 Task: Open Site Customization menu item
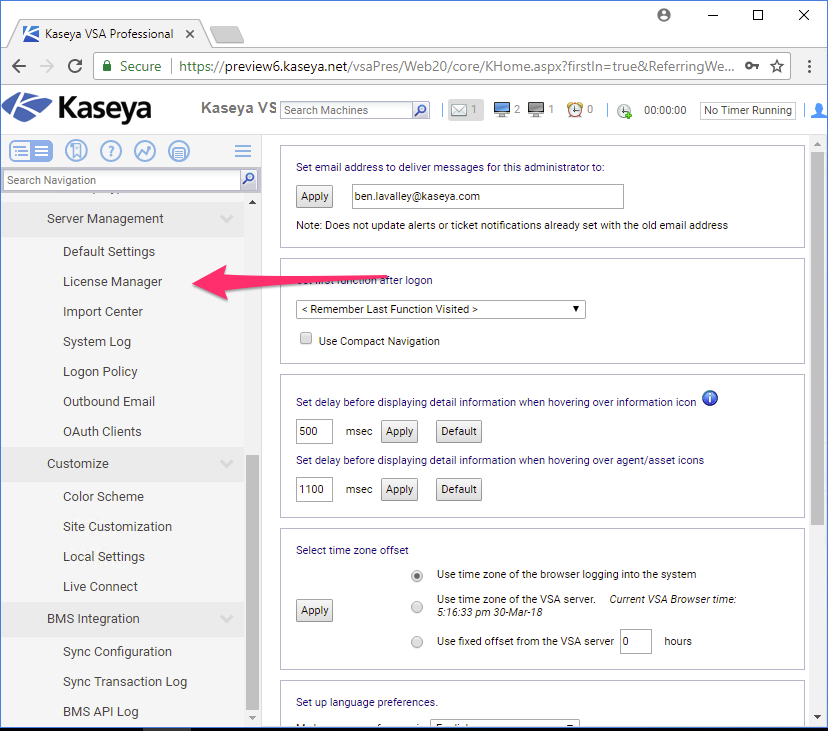[x=117, y=527]
